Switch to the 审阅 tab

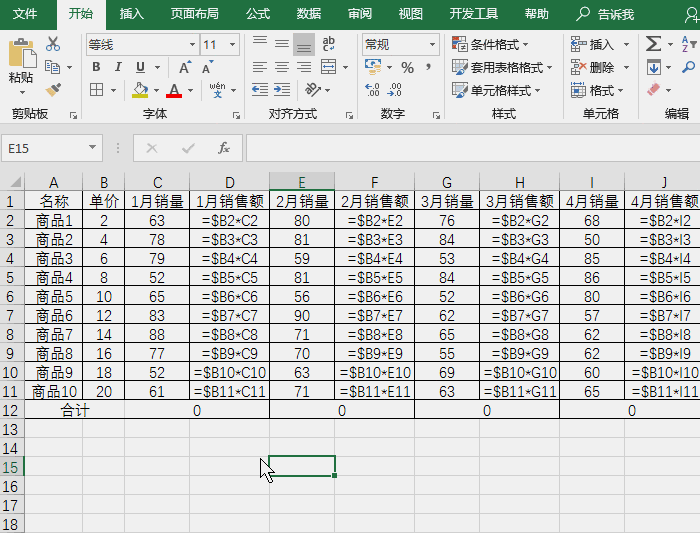[x=360, y=14]
